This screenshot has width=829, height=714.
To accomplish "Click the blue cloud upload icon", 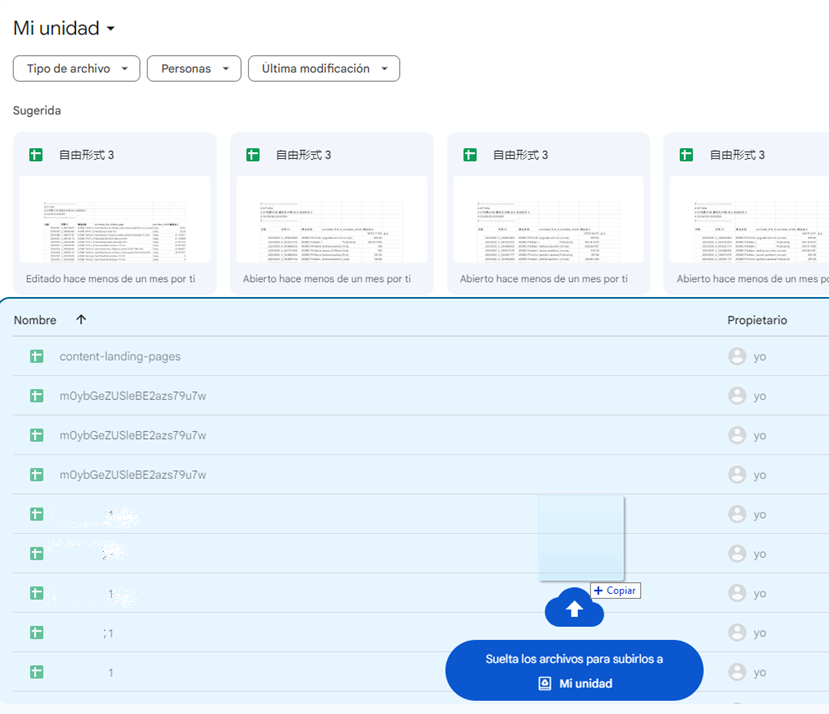I will tap(574, 608).
